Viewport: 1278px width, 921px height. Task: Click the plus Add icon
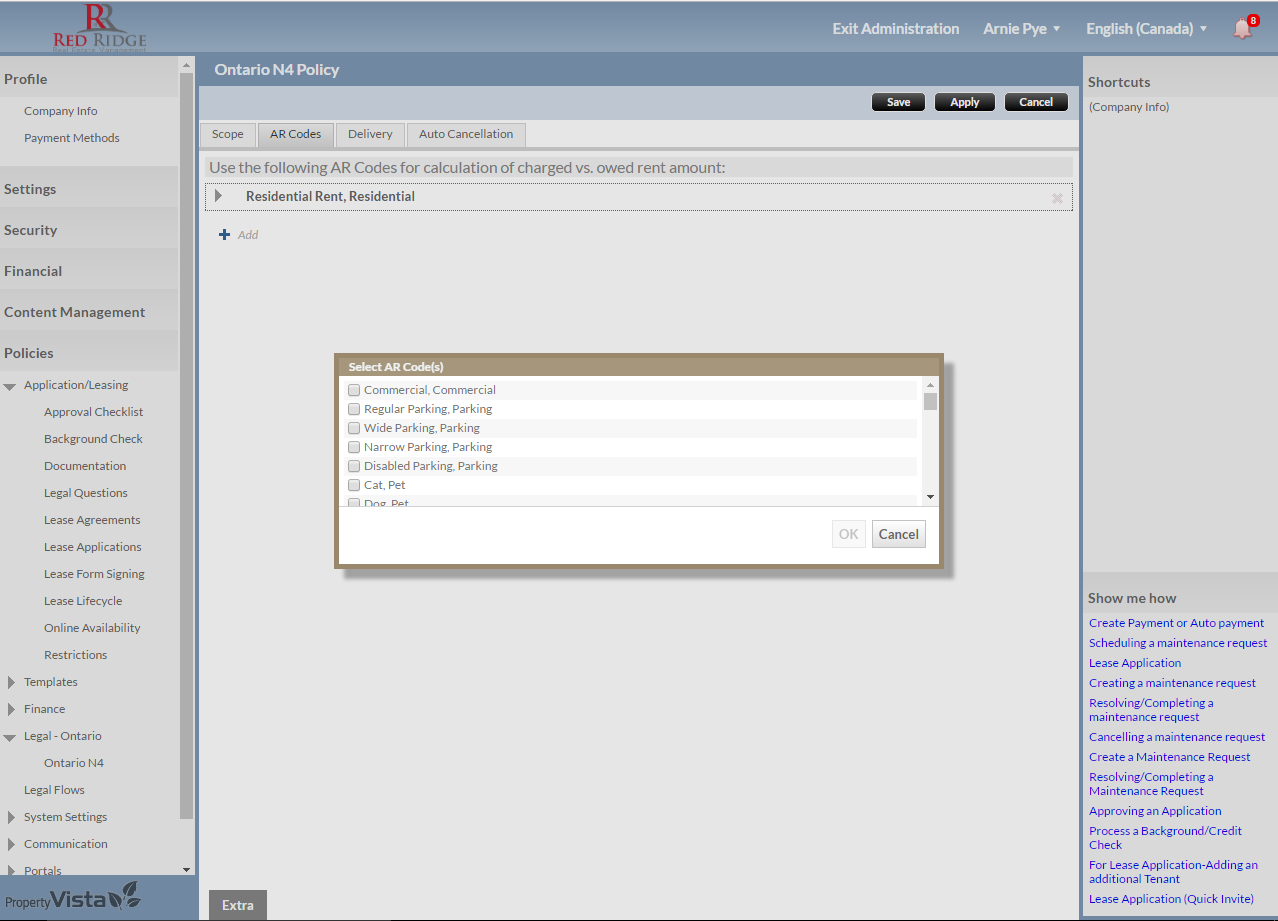[x=224, y=235]
